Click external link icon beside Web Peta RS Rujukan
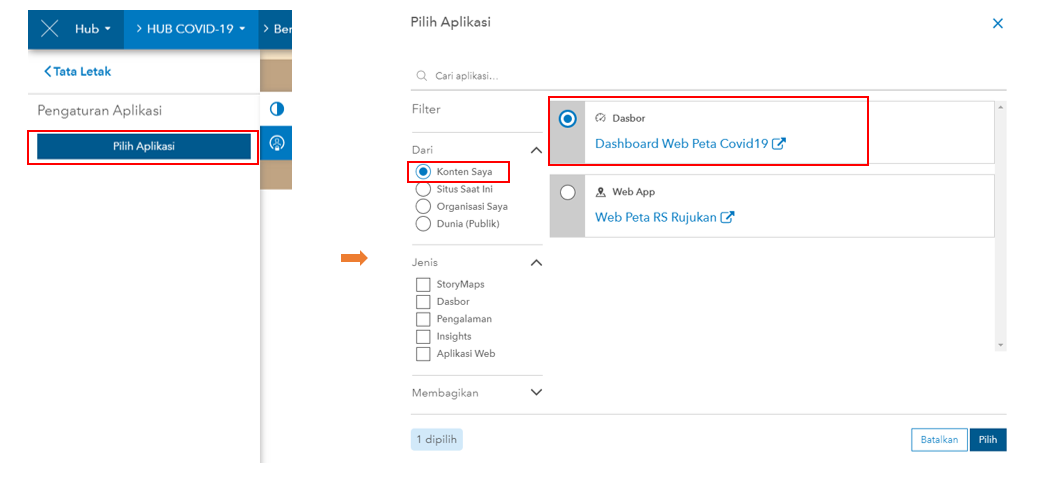1049x477 pixels. (x=728, y=217)
